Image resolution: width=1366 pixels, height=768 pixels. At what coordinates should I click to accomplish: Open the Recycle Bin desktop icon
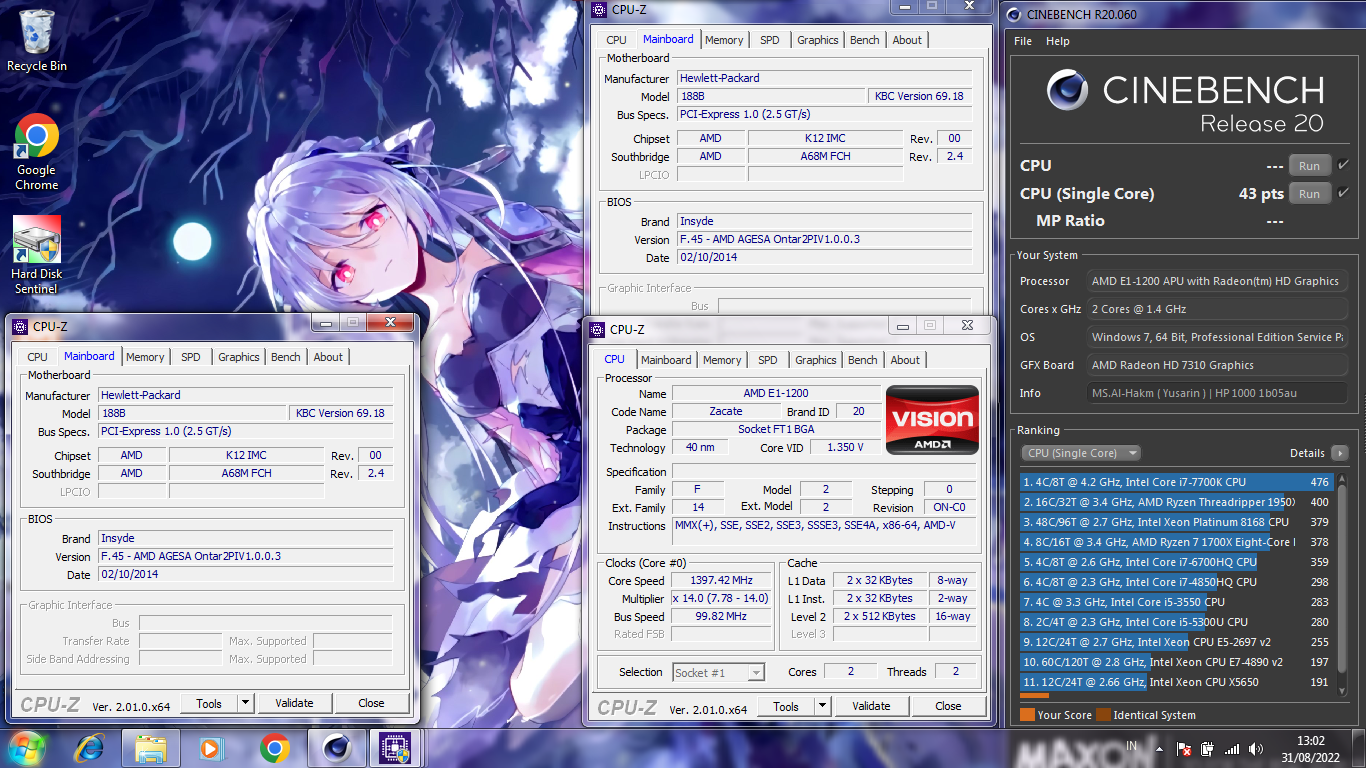point(37,40)
